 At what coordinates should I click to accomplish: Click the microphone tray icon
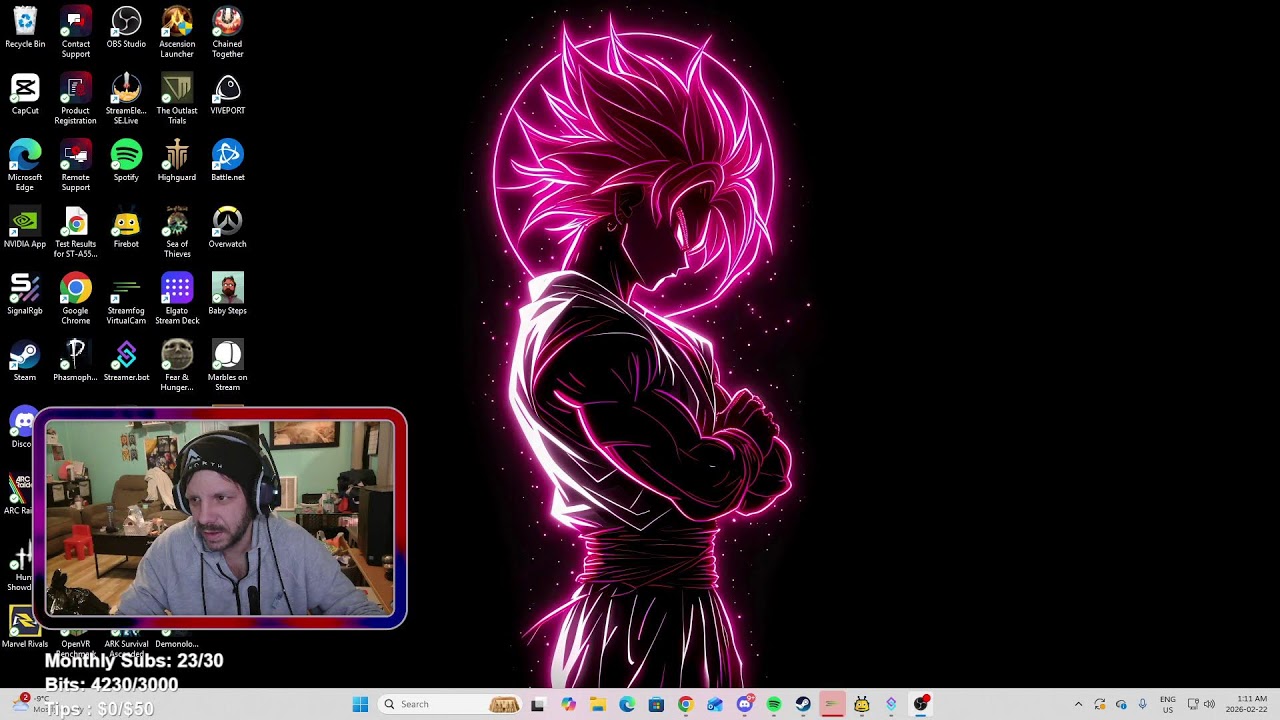click(1142, 704)
